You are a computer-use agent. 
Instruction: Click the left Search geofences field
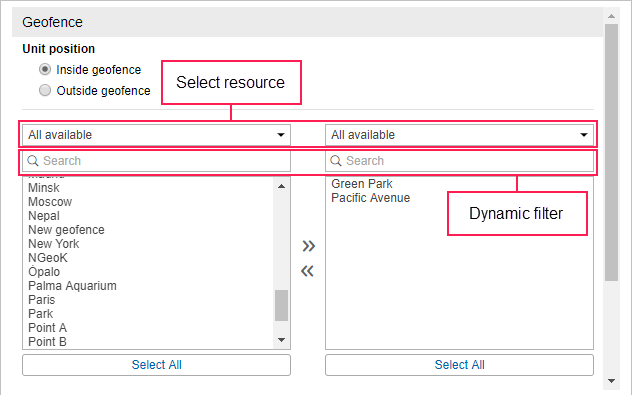tap(156, 161)
